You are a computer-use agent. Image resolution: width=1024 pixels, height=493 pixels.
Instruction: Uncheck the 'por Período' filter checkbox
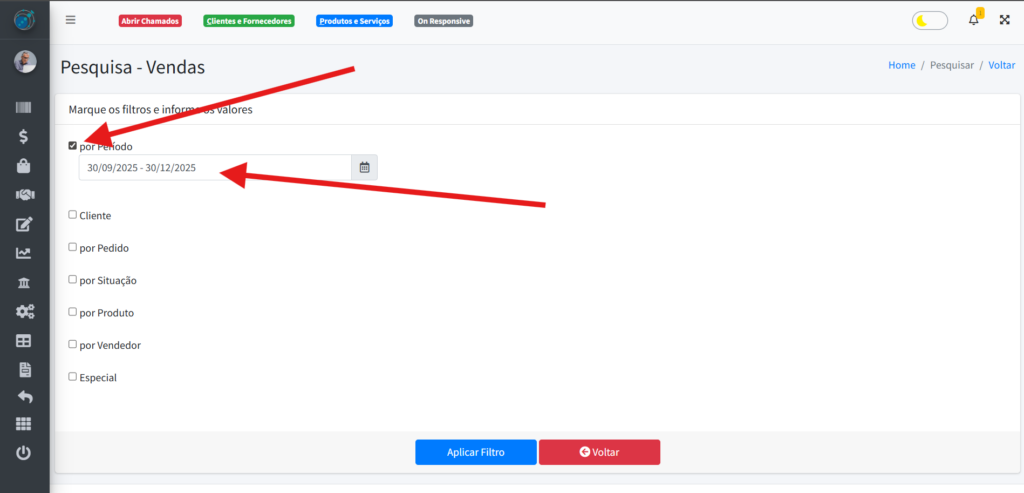[x=72, y=146]
